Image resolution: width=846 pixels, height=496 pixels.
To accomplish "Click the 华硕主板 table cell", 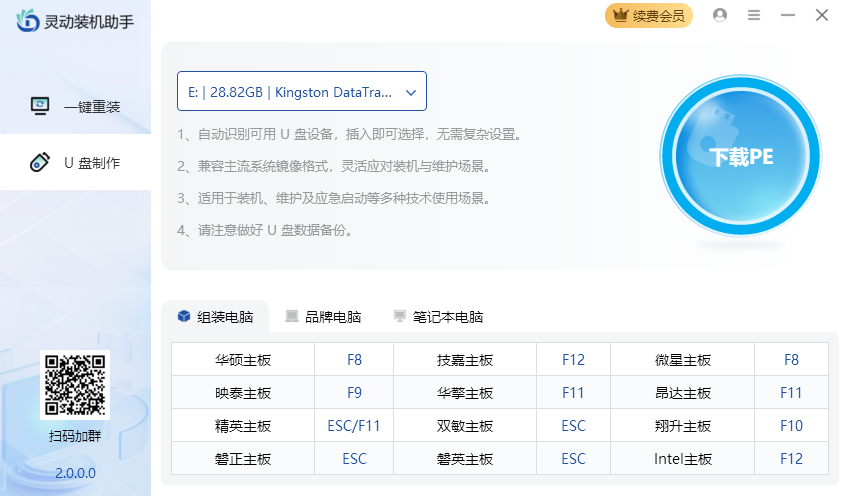I will 243,360.
